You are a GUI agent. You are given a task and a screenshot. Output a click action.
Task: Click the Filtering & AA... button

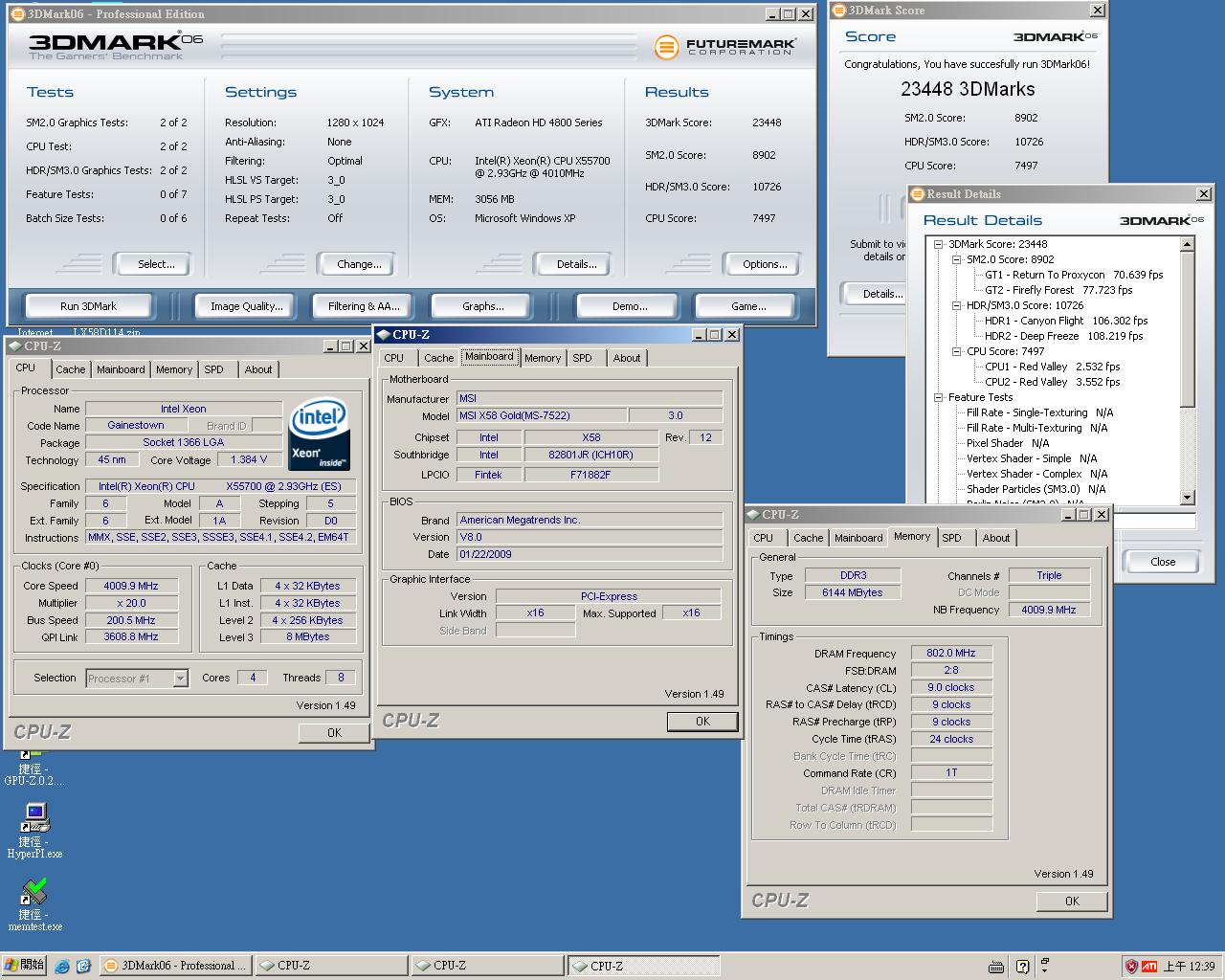(x=364, y=306)
